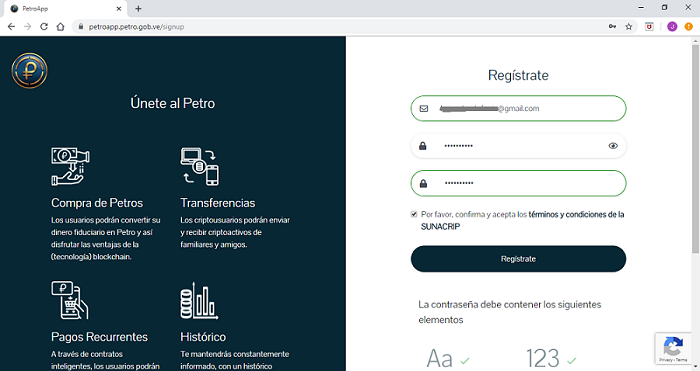
Task: Click the Regístrate submit button
Action: click(518, 259)
